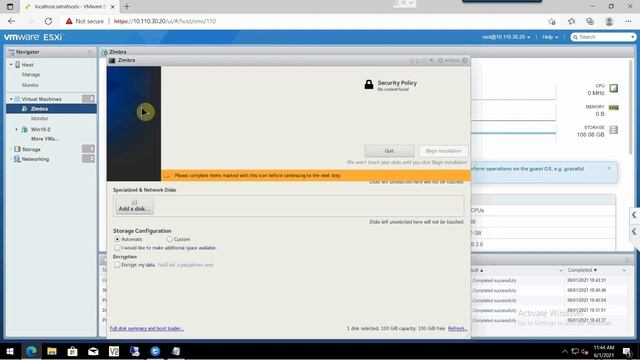Click the Memory module icon

[x=613, y=108]
